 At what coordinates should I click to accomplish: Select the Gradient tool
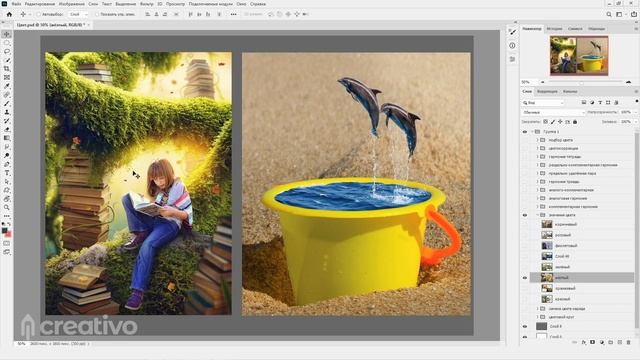(x=7, y=138)
